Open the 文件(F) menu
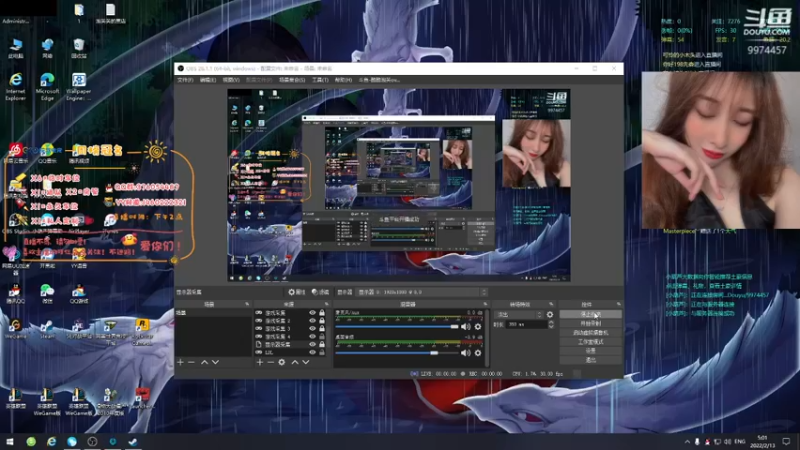This screenshot has height=450, width=800. pos(185,80)
